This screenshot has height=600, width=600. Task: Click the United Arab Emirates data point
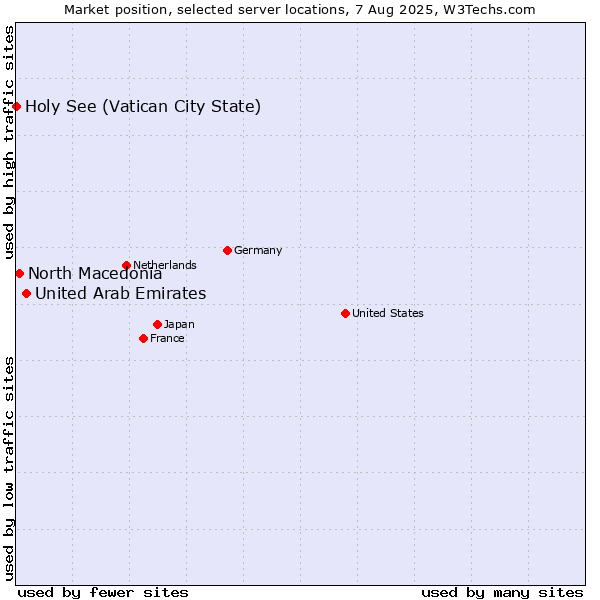[26, 293]
